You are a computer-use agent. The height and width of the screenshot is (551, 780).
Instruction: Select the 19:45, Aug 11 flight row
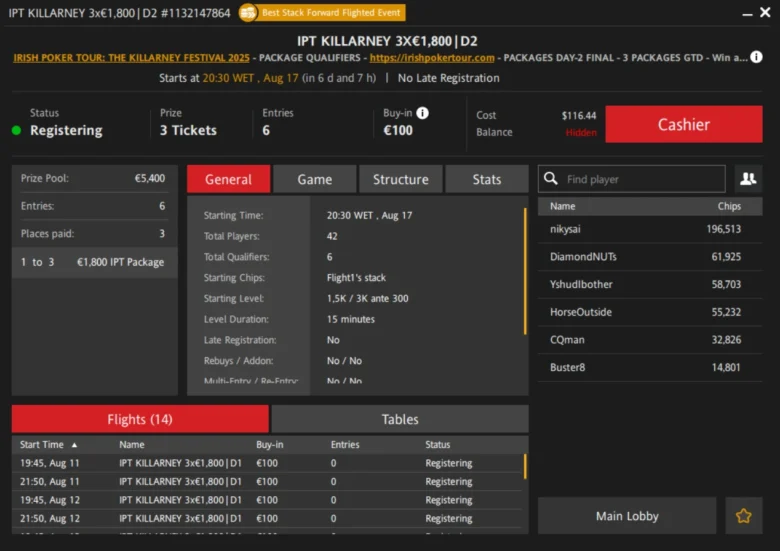[x=268, y=463]
